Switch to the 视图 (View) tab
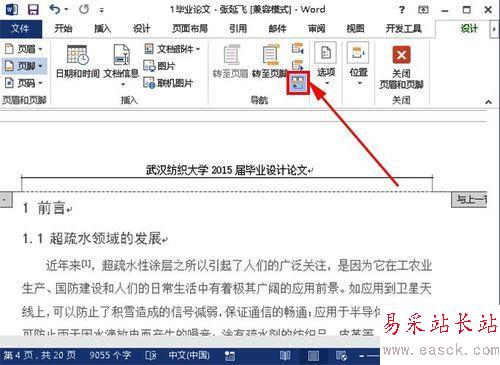 tap(355, 29)
